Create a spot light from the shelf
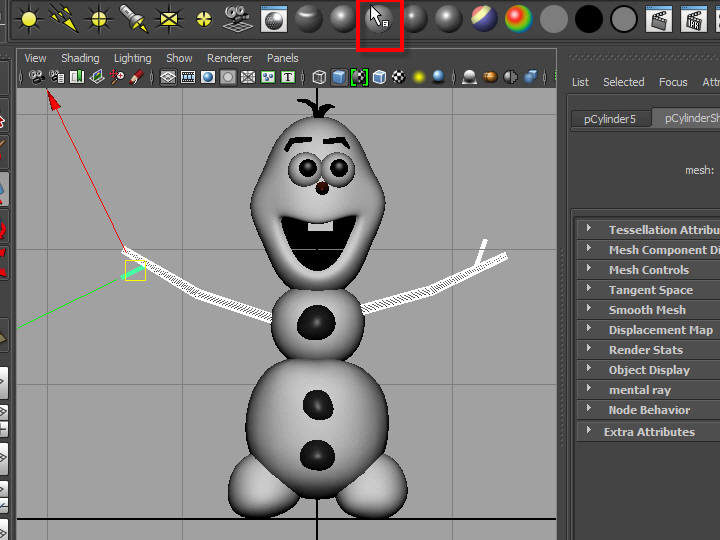Image resolution: width=720 pixels, height=540 pixels. [133, 18]
